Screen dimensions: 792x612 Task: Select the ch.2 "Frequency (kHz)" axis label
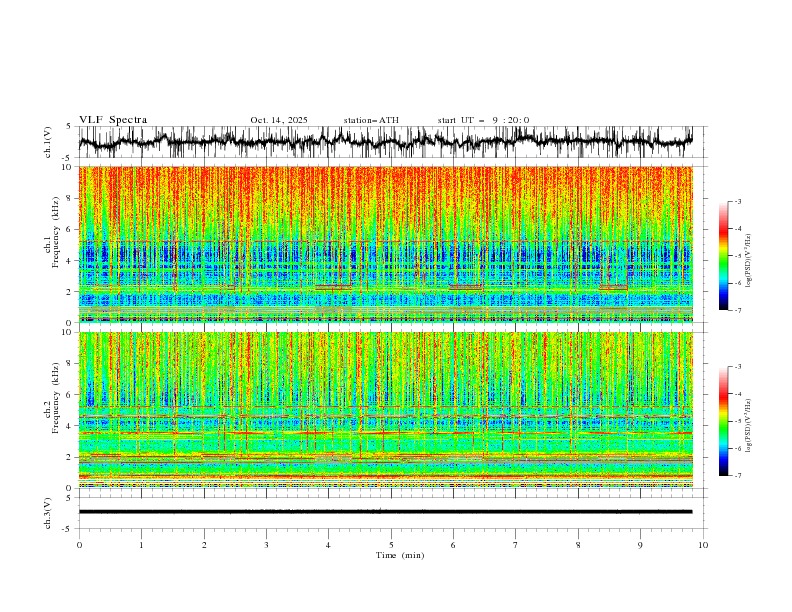coord(56,398)
